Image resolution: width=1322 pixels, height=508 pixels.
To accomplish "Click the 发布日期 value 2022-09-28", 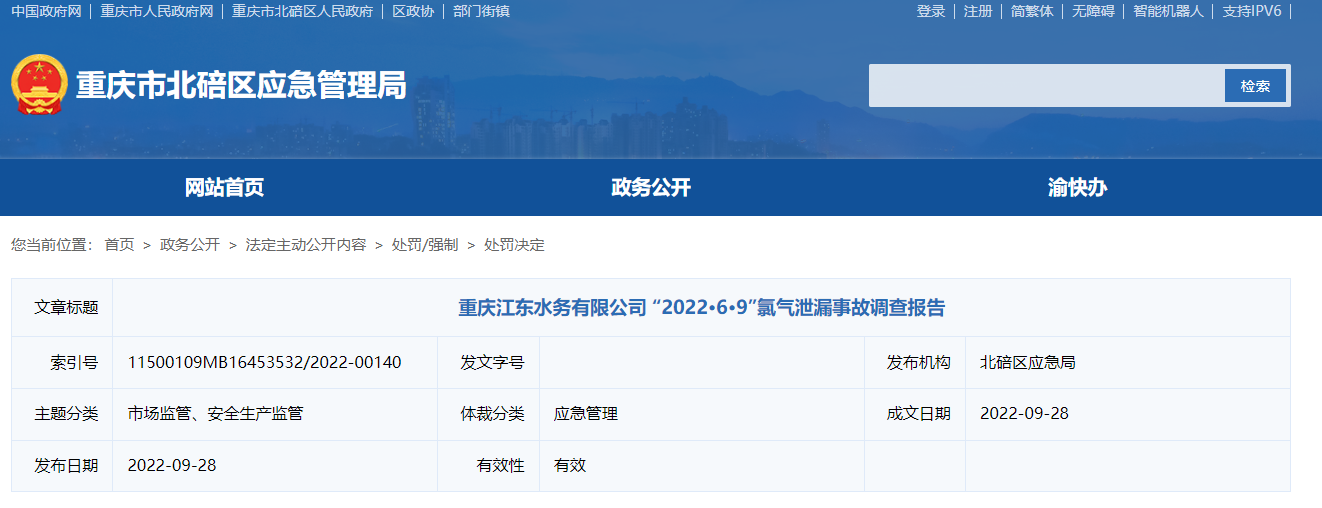I will pos(172,465).
